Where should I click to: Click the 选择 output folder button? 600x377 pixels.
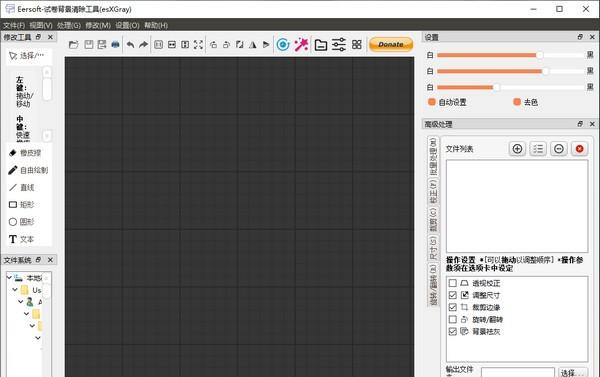pos(573,372)
